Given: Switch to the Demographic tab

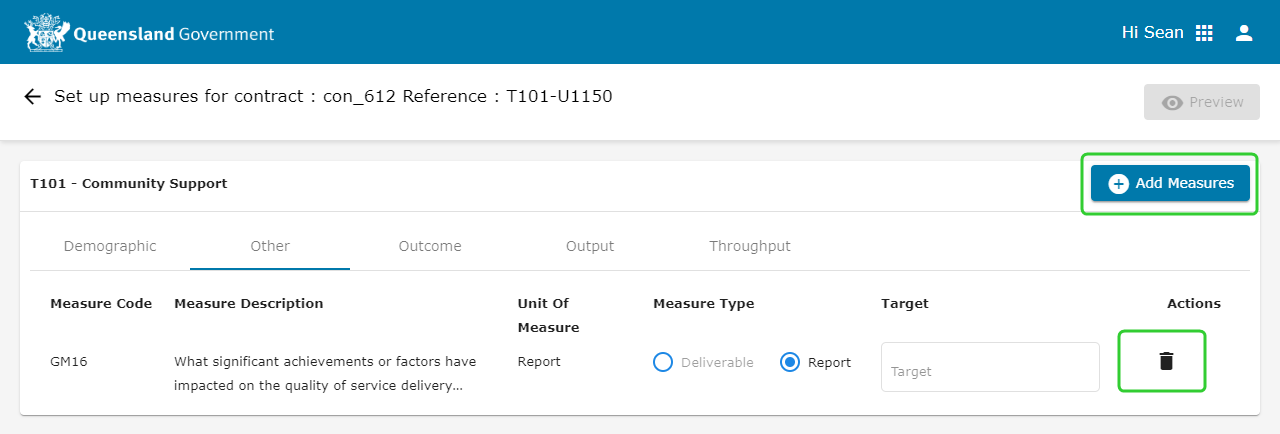Looking at the screenshot, I should tap(110, 246).
